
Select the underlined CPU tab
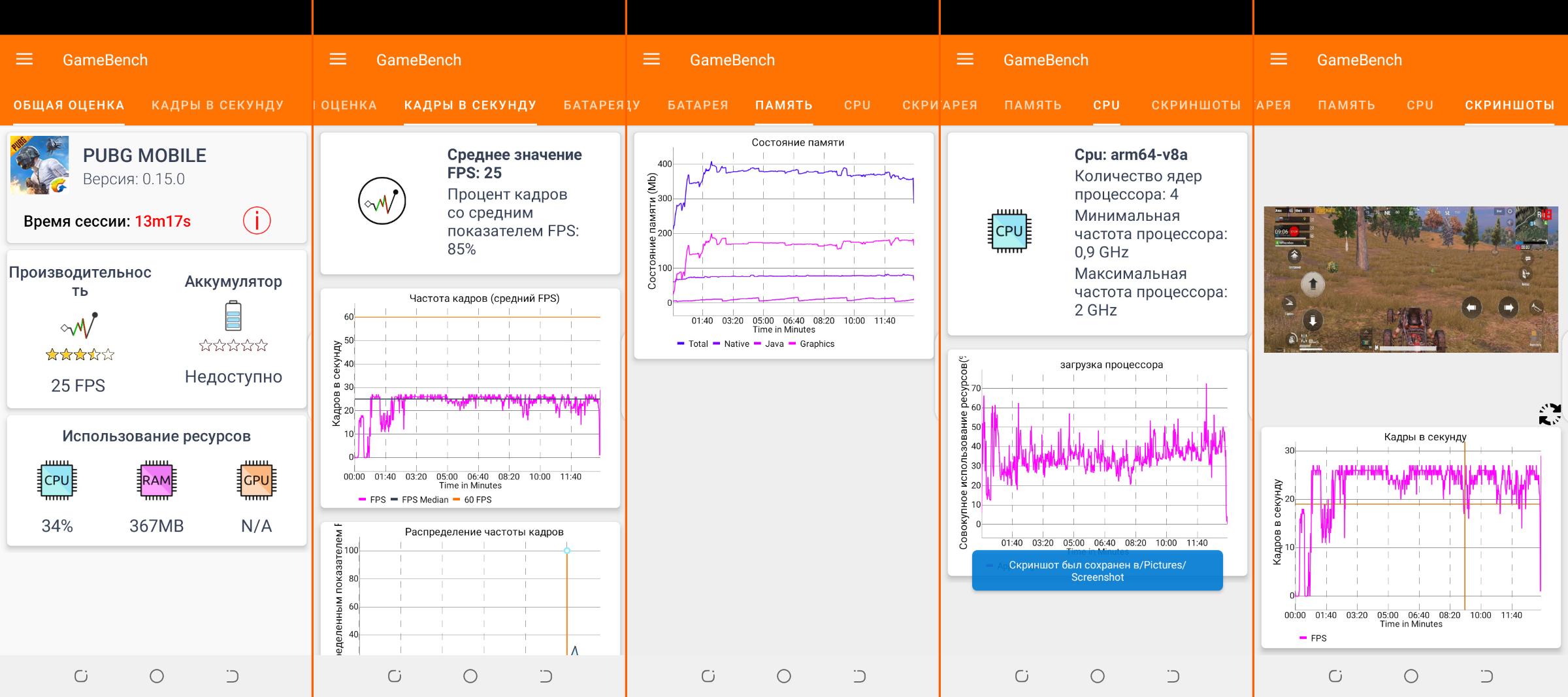pos(1107,105)
